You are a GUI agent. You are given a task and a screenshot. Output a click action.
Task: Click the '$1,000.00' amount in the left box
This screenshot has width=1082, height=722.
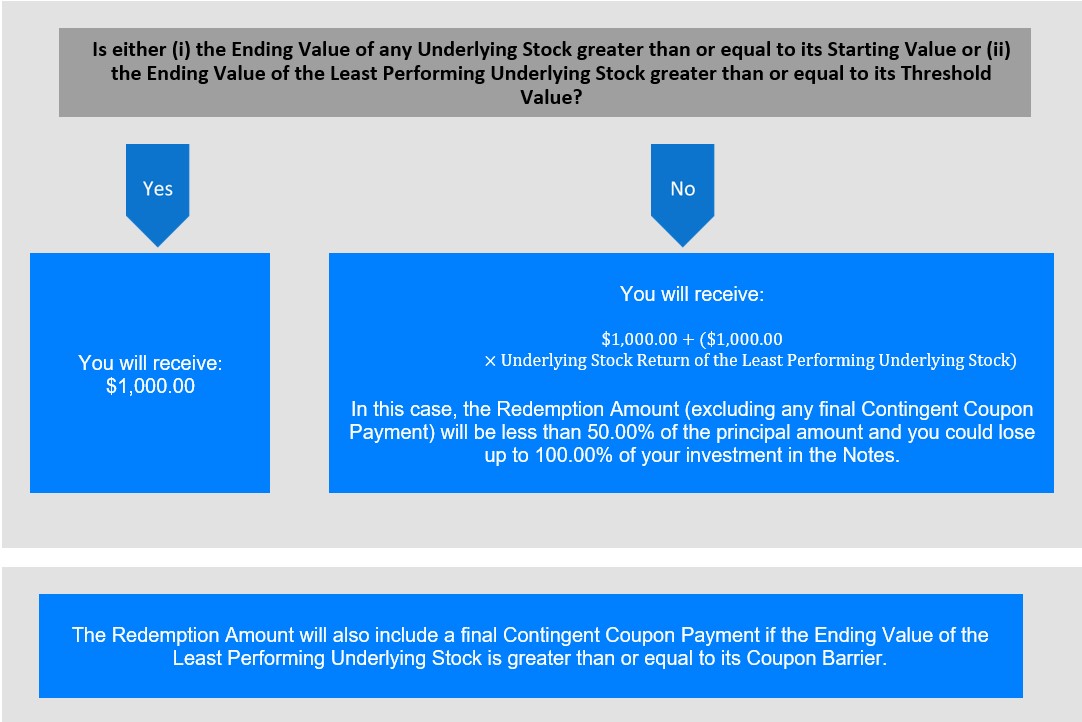click(x=150, y=386)
